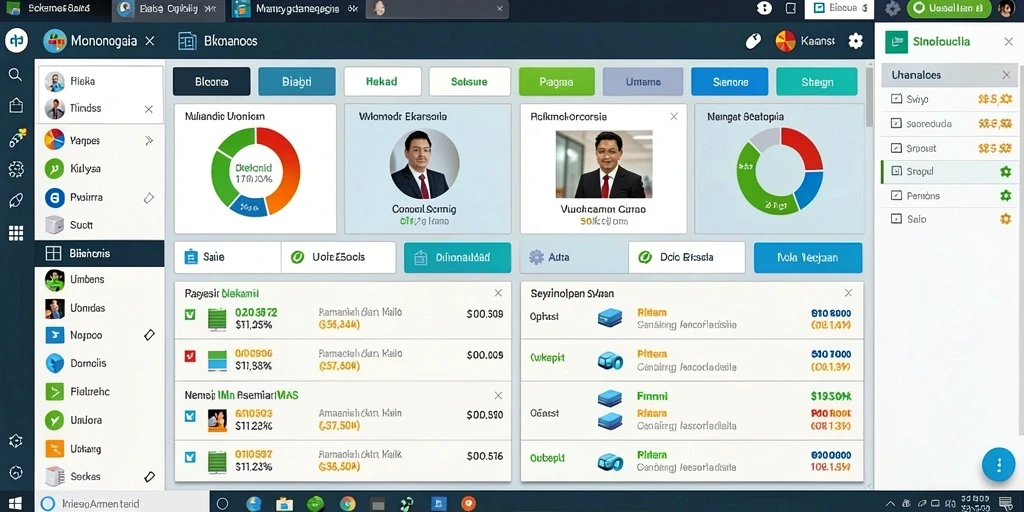Click the diamond marker next to Nopco
This screenshot has height=512, width=1024.
[x=149, y=335]
